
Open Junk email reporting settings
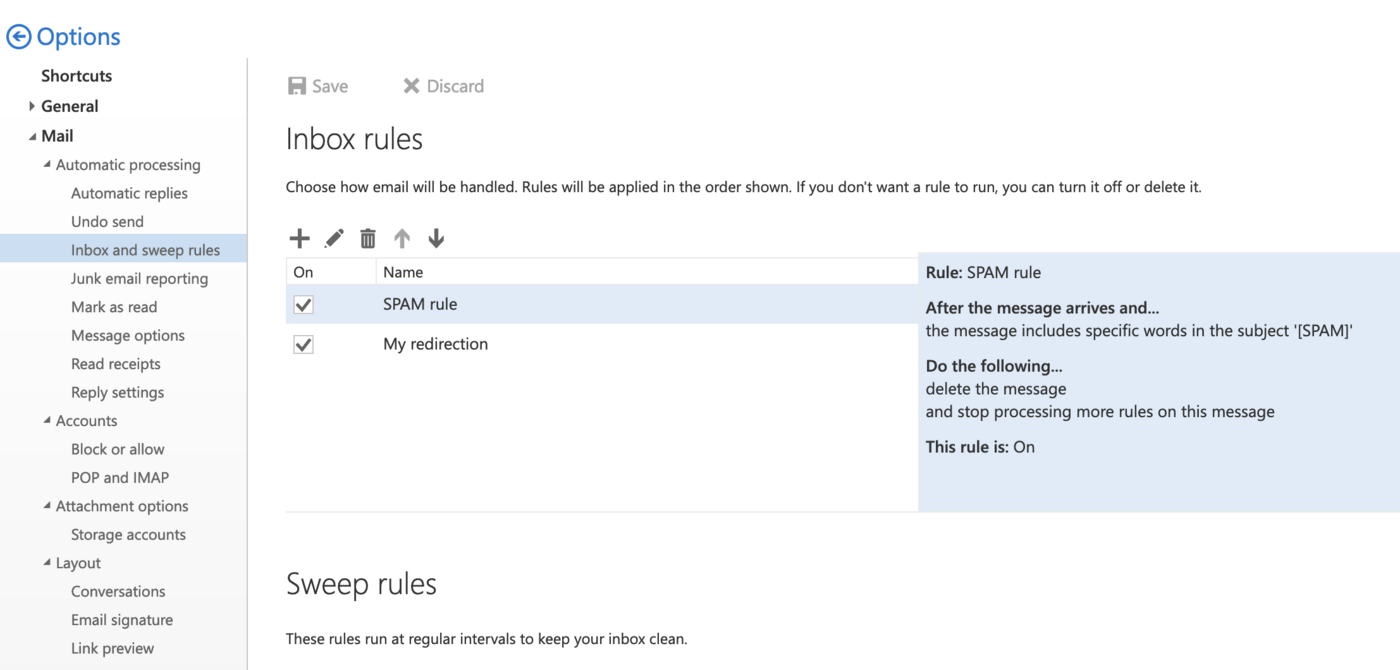[x=139, y=279]
